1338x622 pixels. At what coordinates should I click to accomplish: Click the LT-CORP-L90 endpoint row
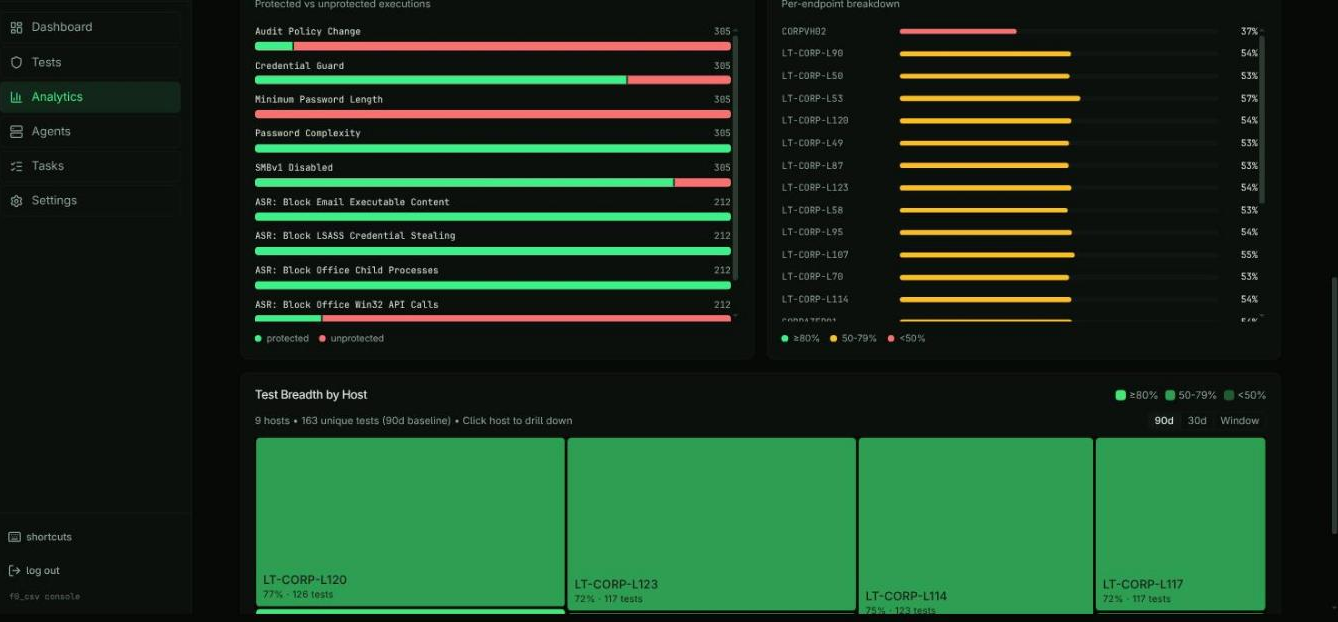click(1019, 53)
